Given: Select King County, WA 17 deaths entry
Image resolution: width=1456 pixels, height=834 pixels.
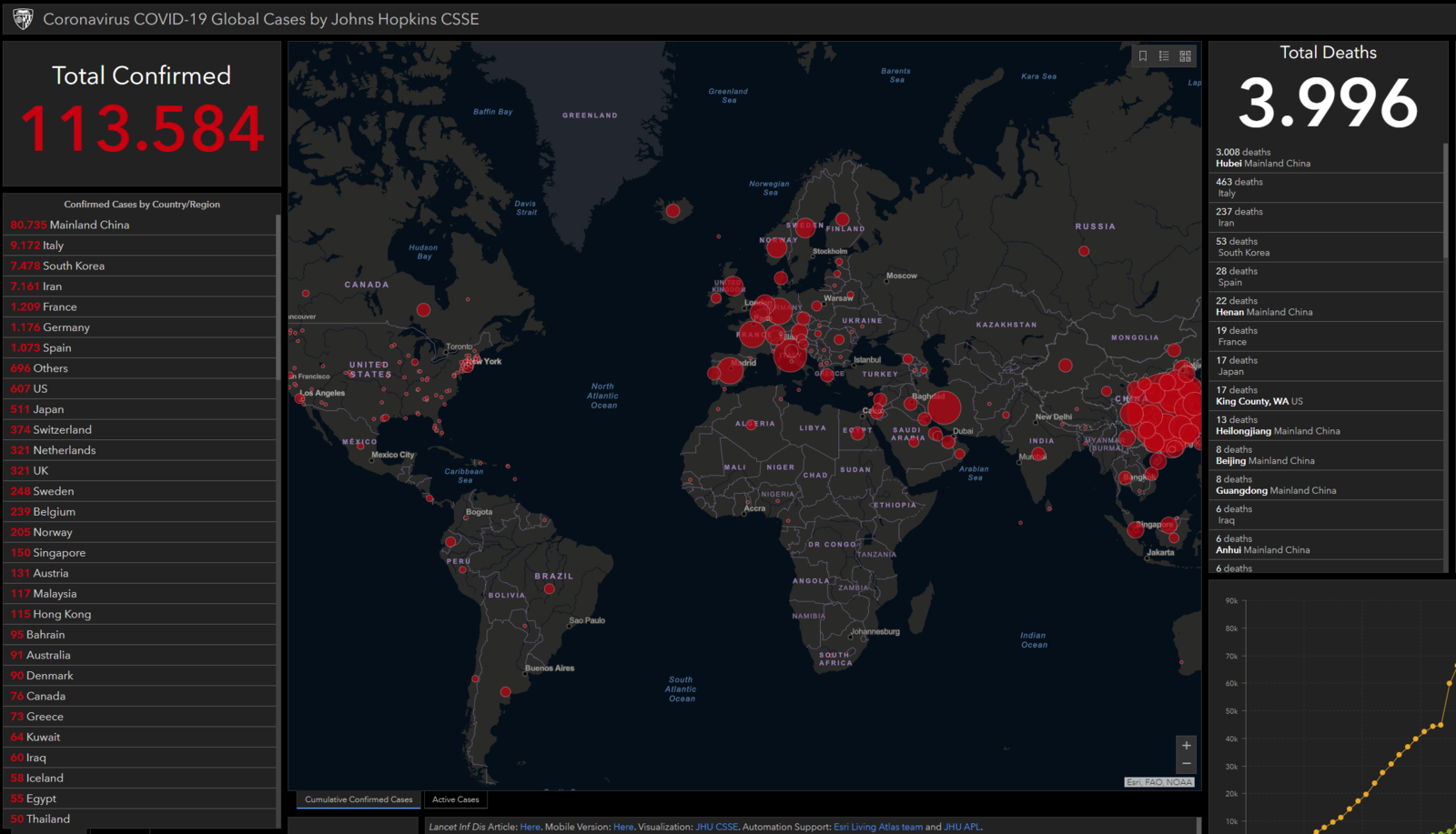Looking at the screenshot, I should click(1327, 396).
